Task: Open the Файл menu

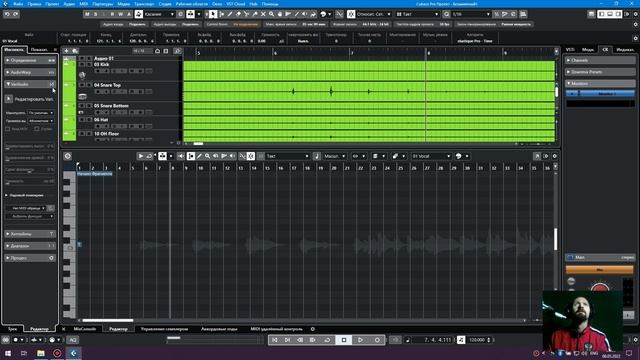Action: coord(18,4)
